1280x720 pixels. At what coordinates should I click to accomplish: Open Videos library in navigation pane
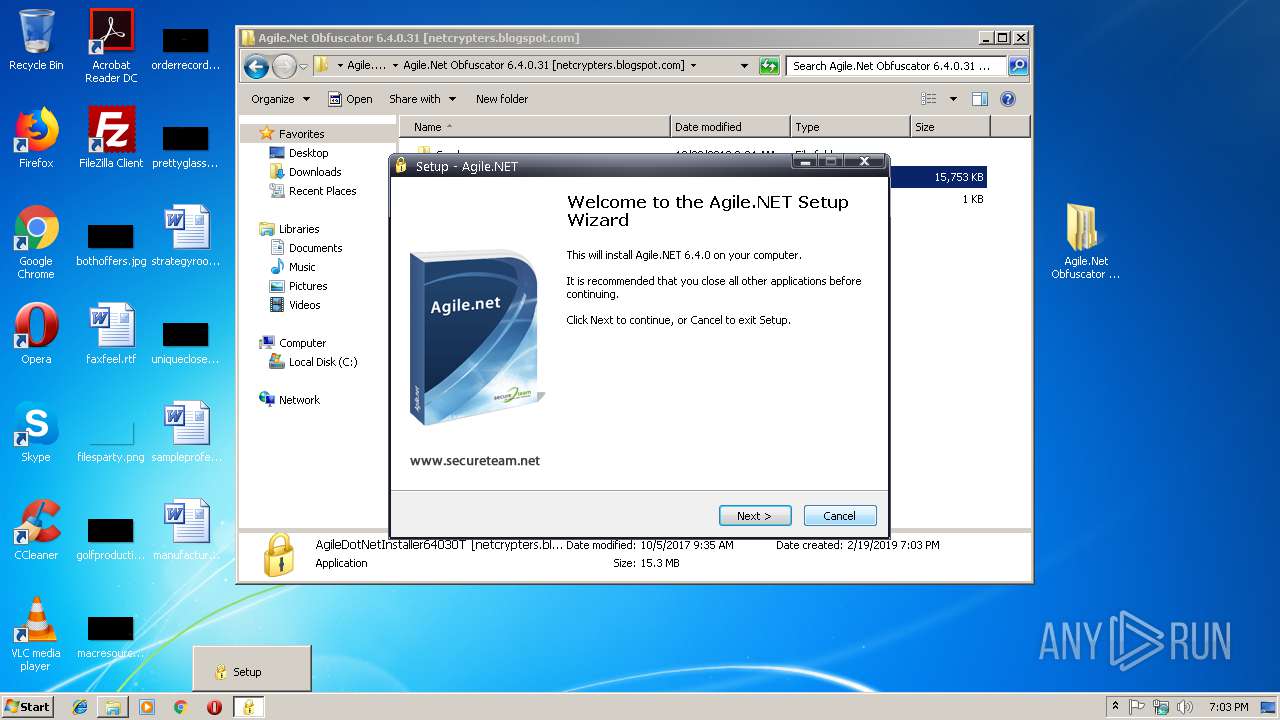pyautogui.click(x=304, y=305)
